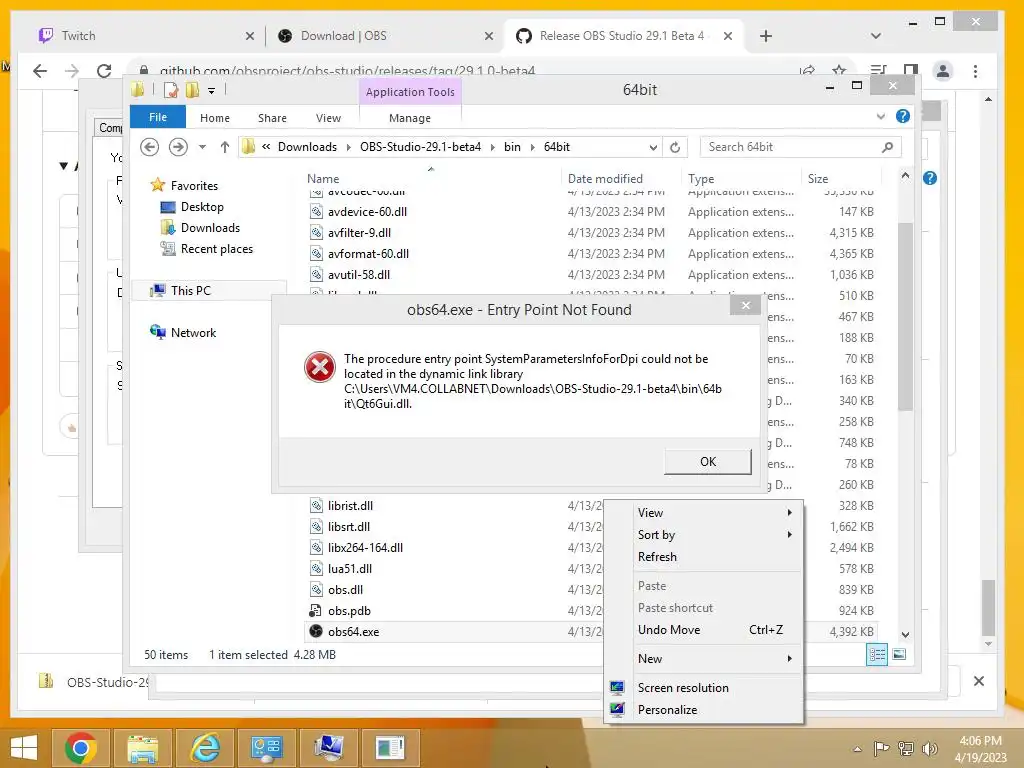Click the Explorer forward arrow button

[x=178, y=147]
